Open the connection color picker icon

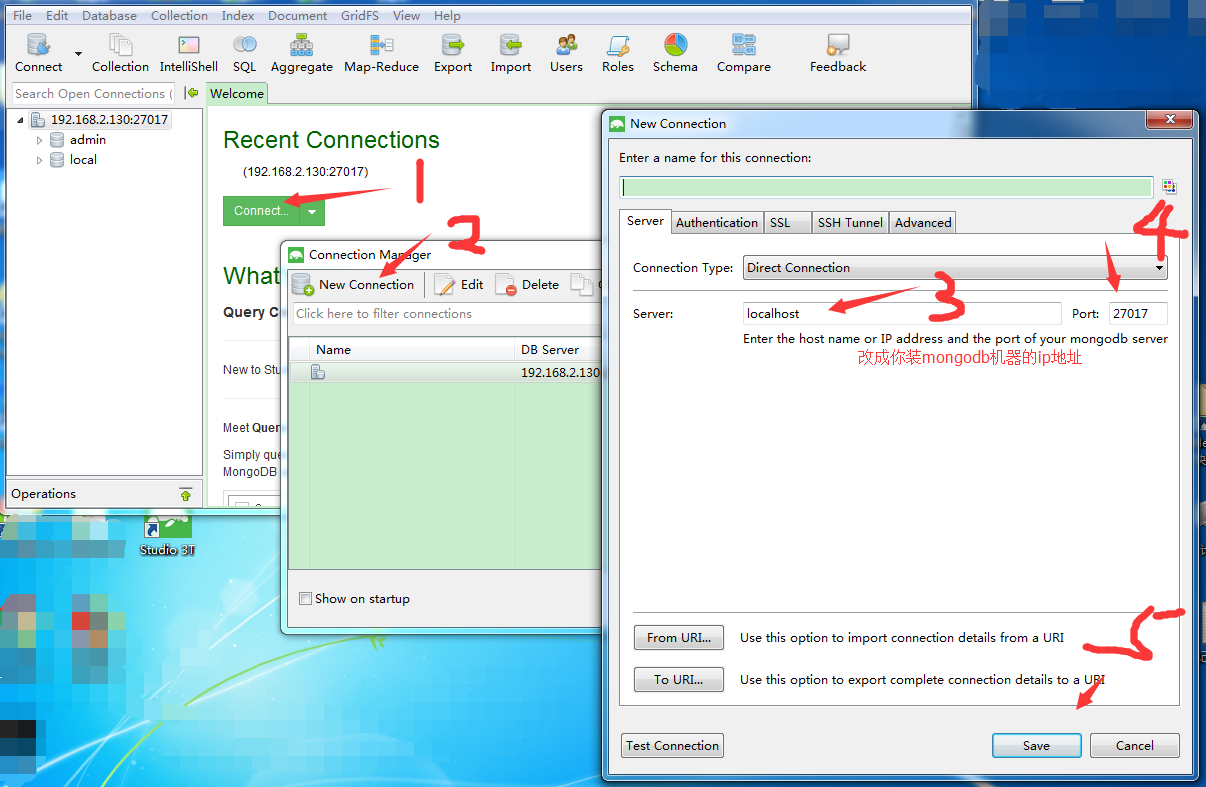click(x=1168, y=187)
